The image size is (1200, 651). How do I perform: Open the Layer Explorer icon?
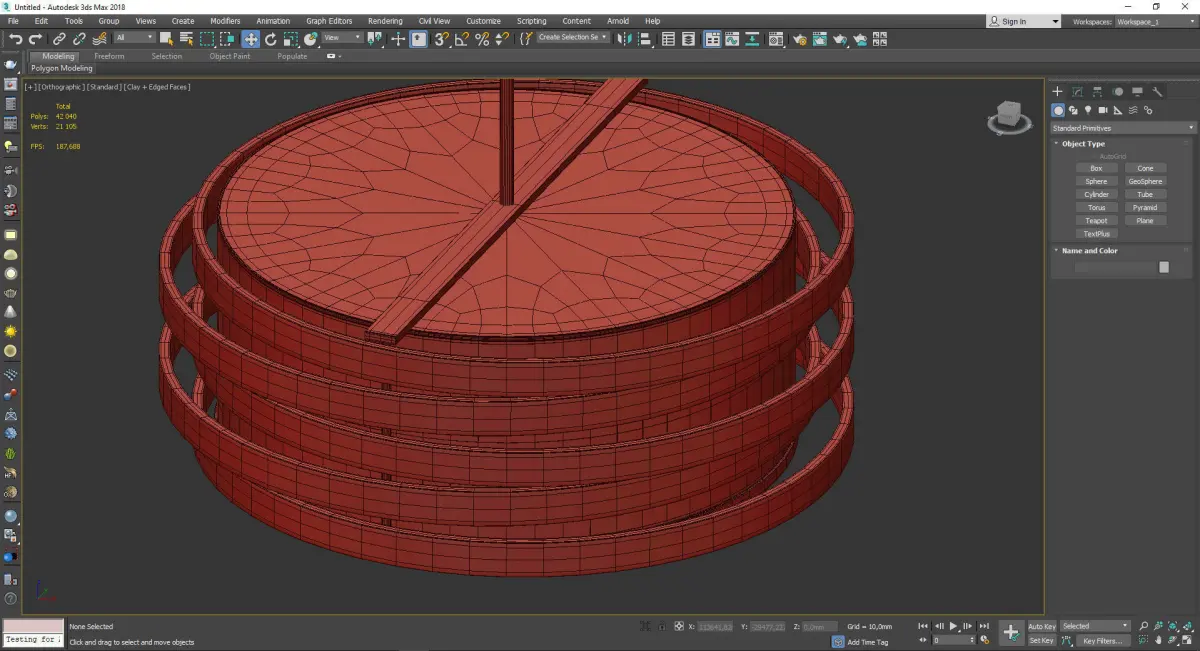click(x=689, y=39)
